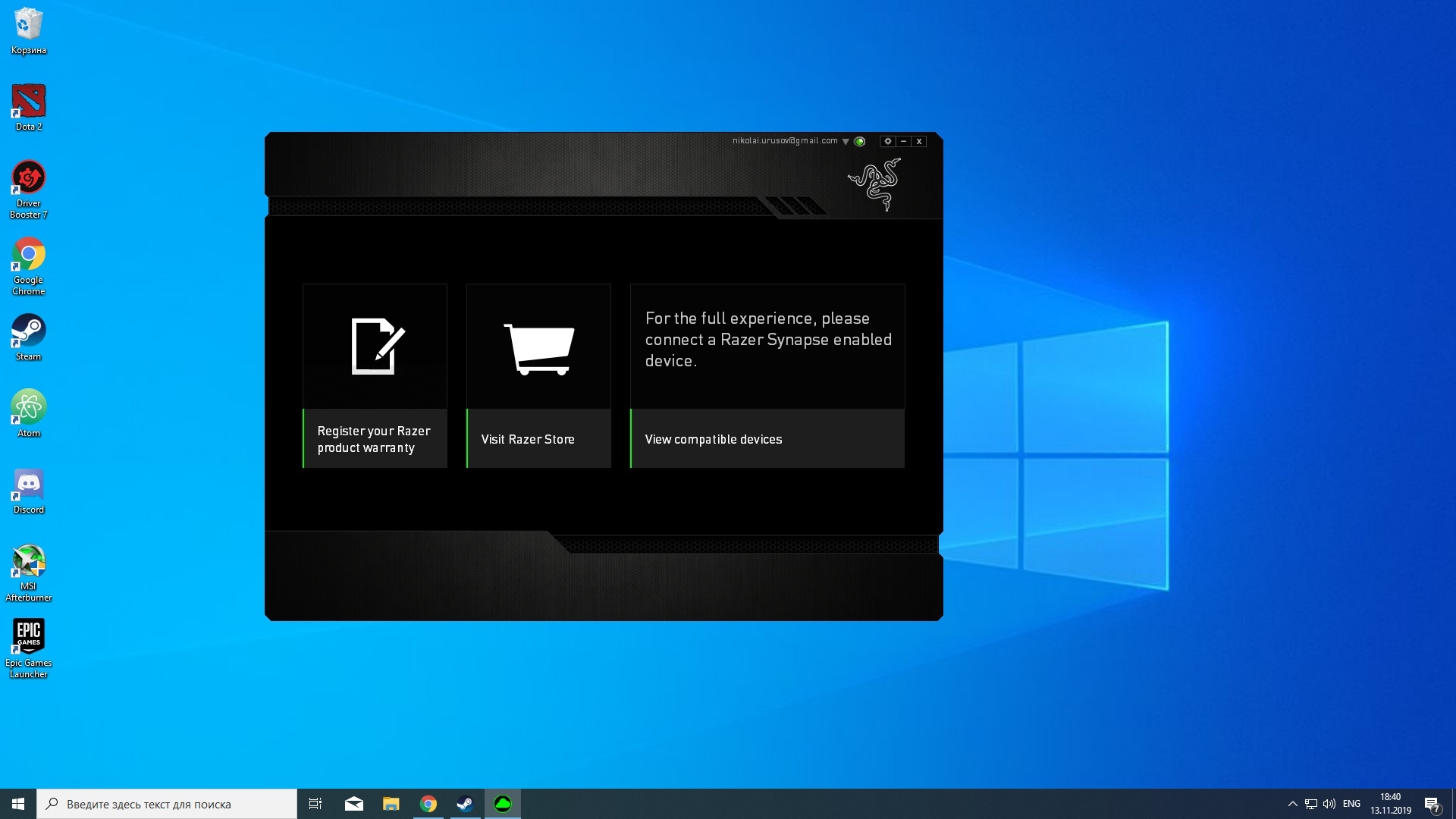Select the Steam desktop shortcut
Image resolution: width=1456 pixels, height=819 pixels.
[29, 337]
